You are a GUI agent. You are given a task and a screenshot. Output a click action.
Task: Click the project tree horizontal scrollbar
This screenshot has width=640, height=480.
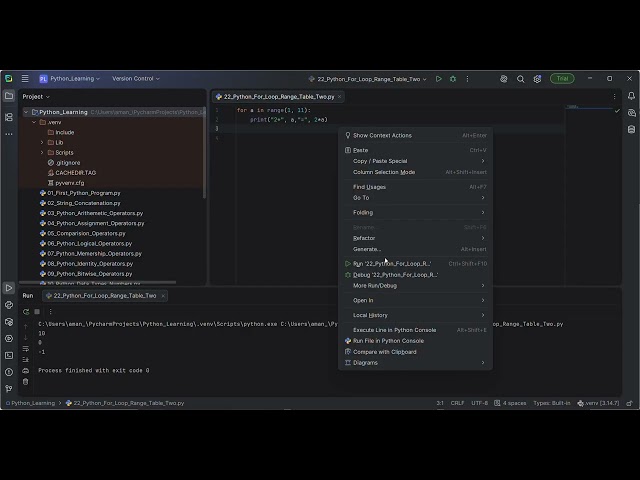[98, 282]
